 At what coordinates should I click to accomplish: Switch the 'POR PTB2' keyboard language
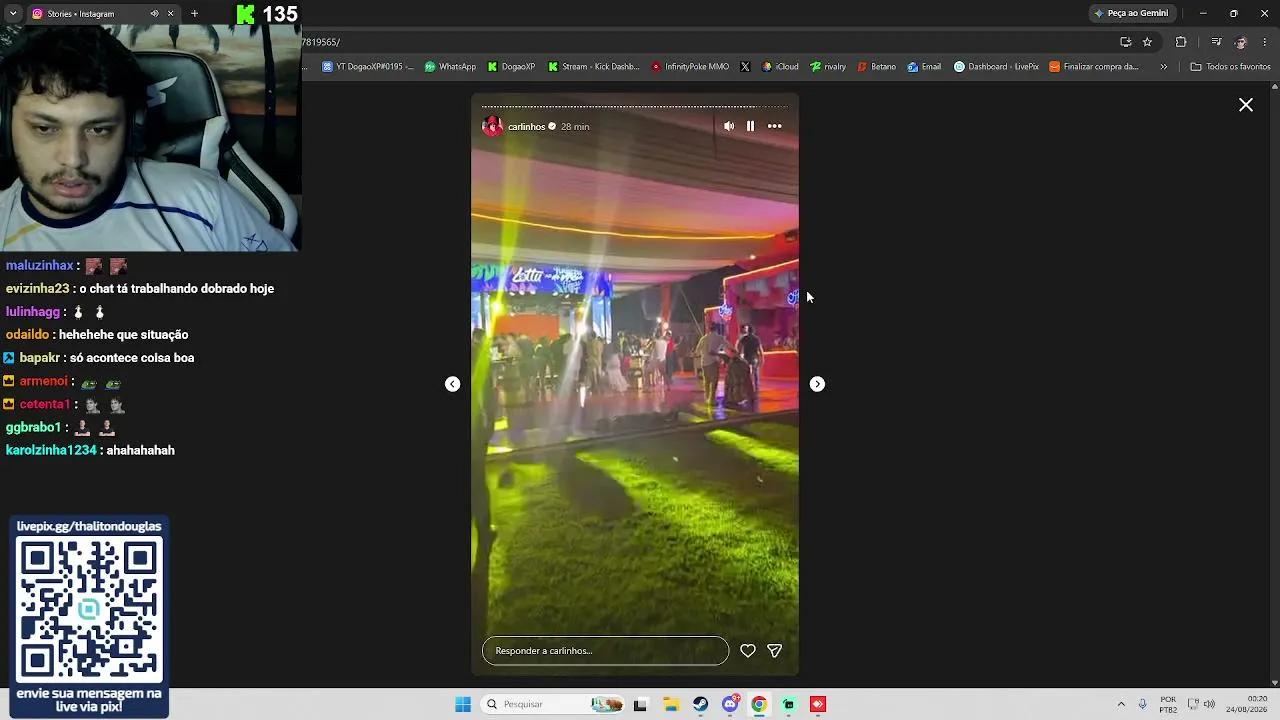click(1168, 704)
